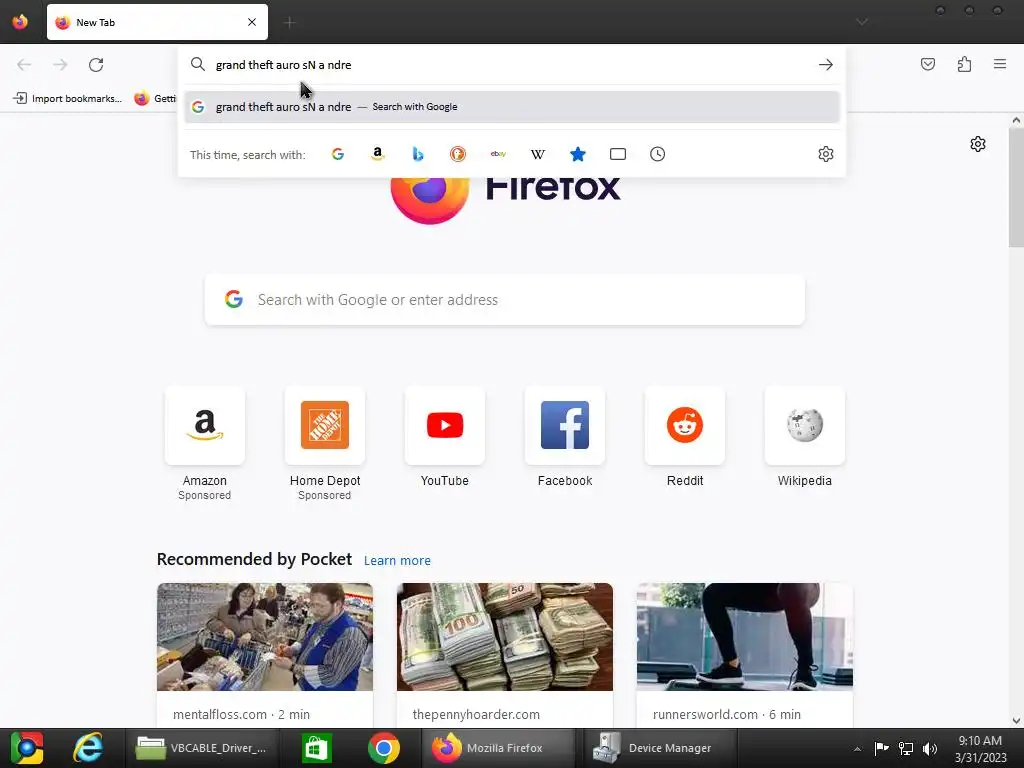1024x768 pixels.
Task: Search this time with DuckDuckGo
Action: click(458, 154)
